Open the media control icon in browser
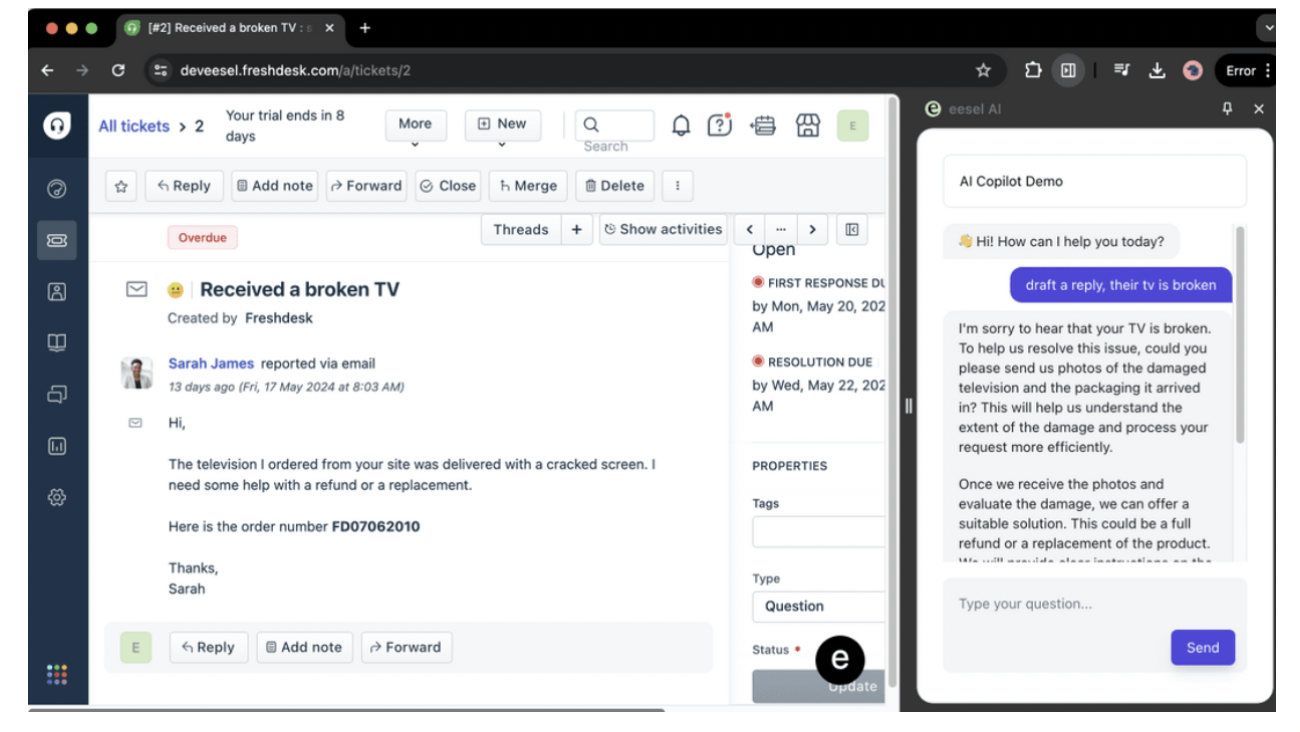The width and height of the screenshot is (1300, 732). pyautogui.click(x=1122, y=70)
